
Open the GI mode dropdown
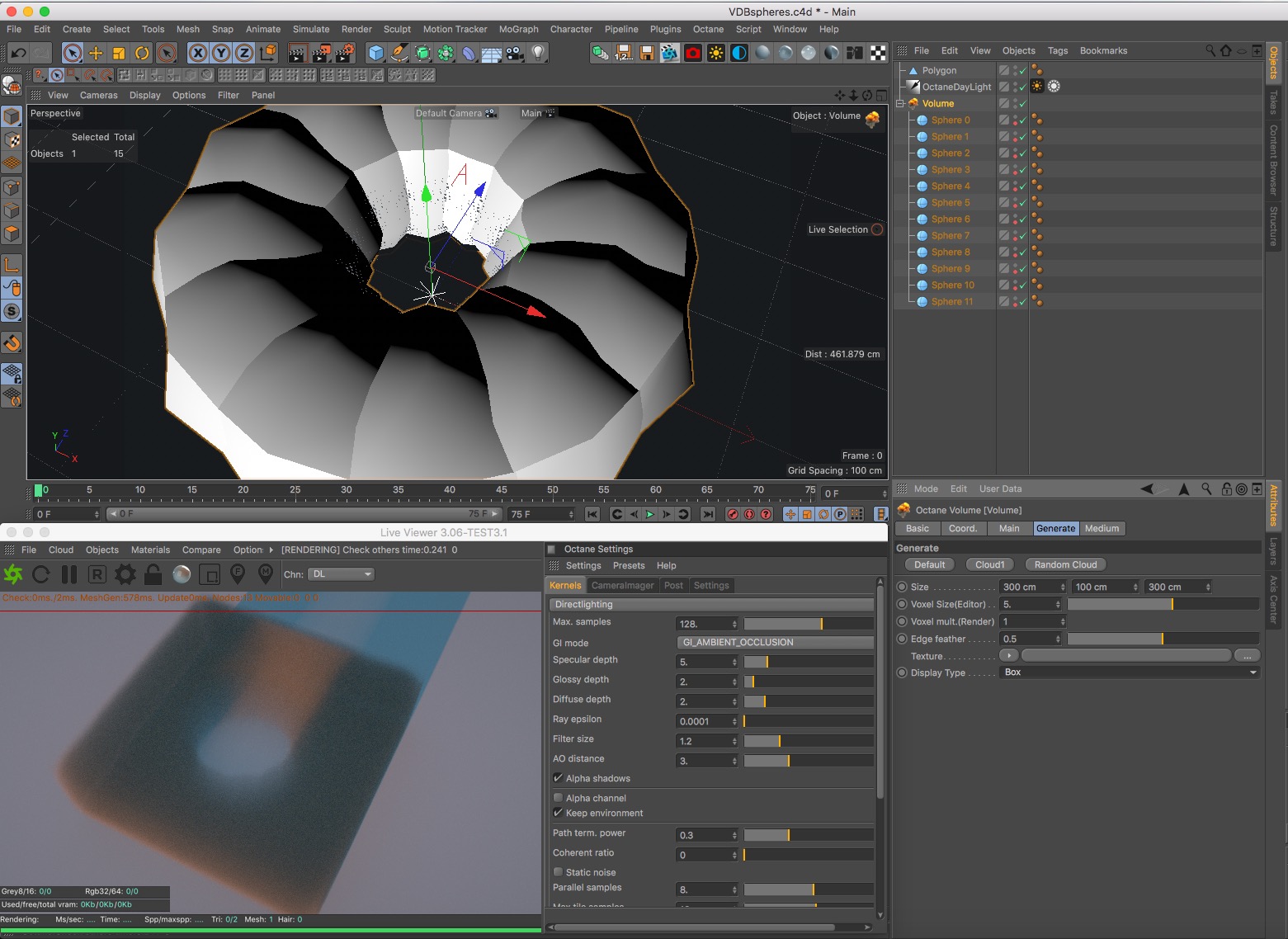774,642
